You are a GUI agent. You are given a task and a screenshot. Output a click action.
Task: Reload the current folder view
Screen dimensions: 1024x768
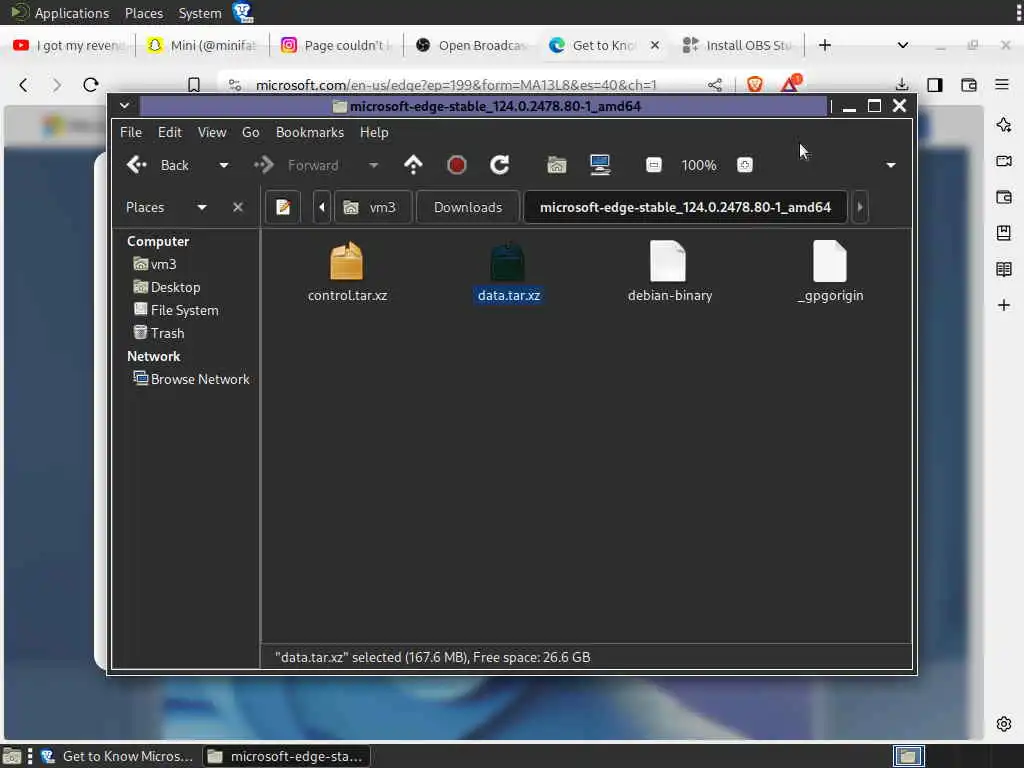point(500,165)
